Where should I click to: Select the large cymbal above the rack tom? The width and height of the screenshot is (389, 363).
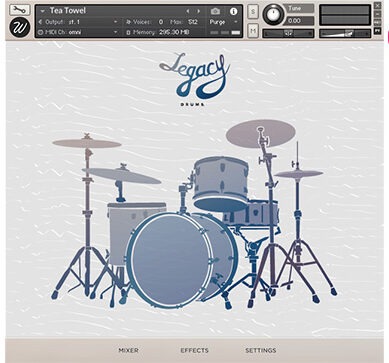tap(261, 134)
